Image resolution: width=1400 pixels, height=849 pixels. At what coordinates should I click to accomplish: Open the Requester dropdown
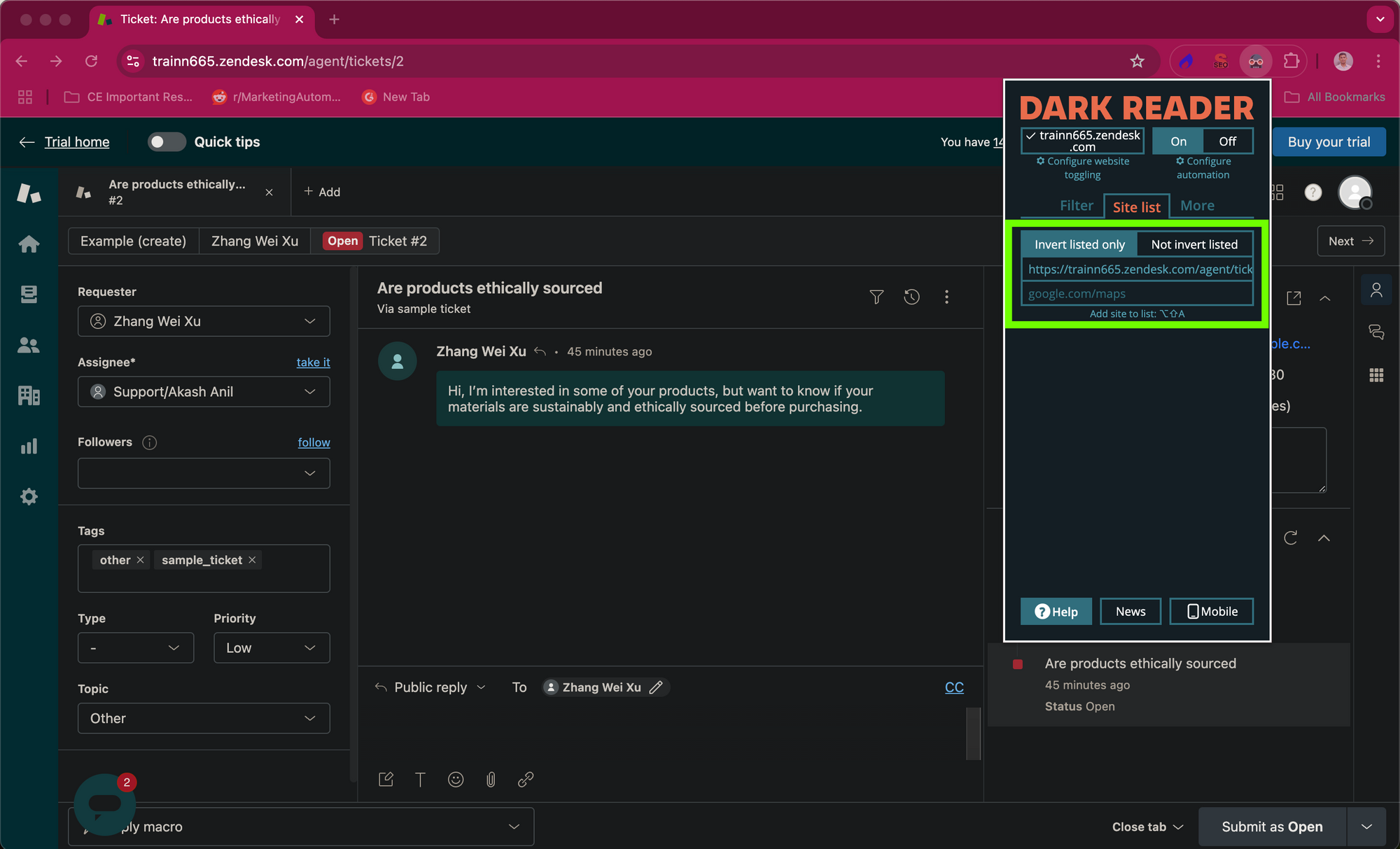(x=204, y=321)
